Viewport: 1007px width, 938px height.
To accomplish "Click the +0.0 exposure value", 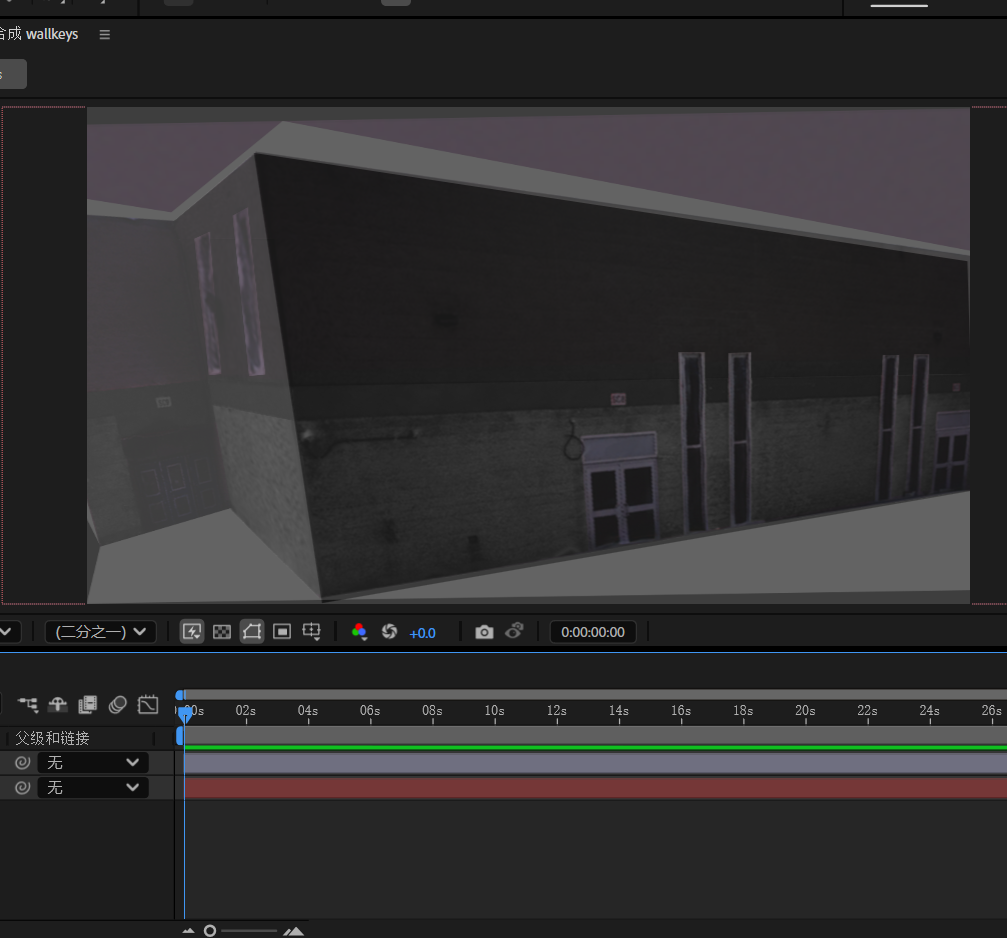I will [423, 633].
